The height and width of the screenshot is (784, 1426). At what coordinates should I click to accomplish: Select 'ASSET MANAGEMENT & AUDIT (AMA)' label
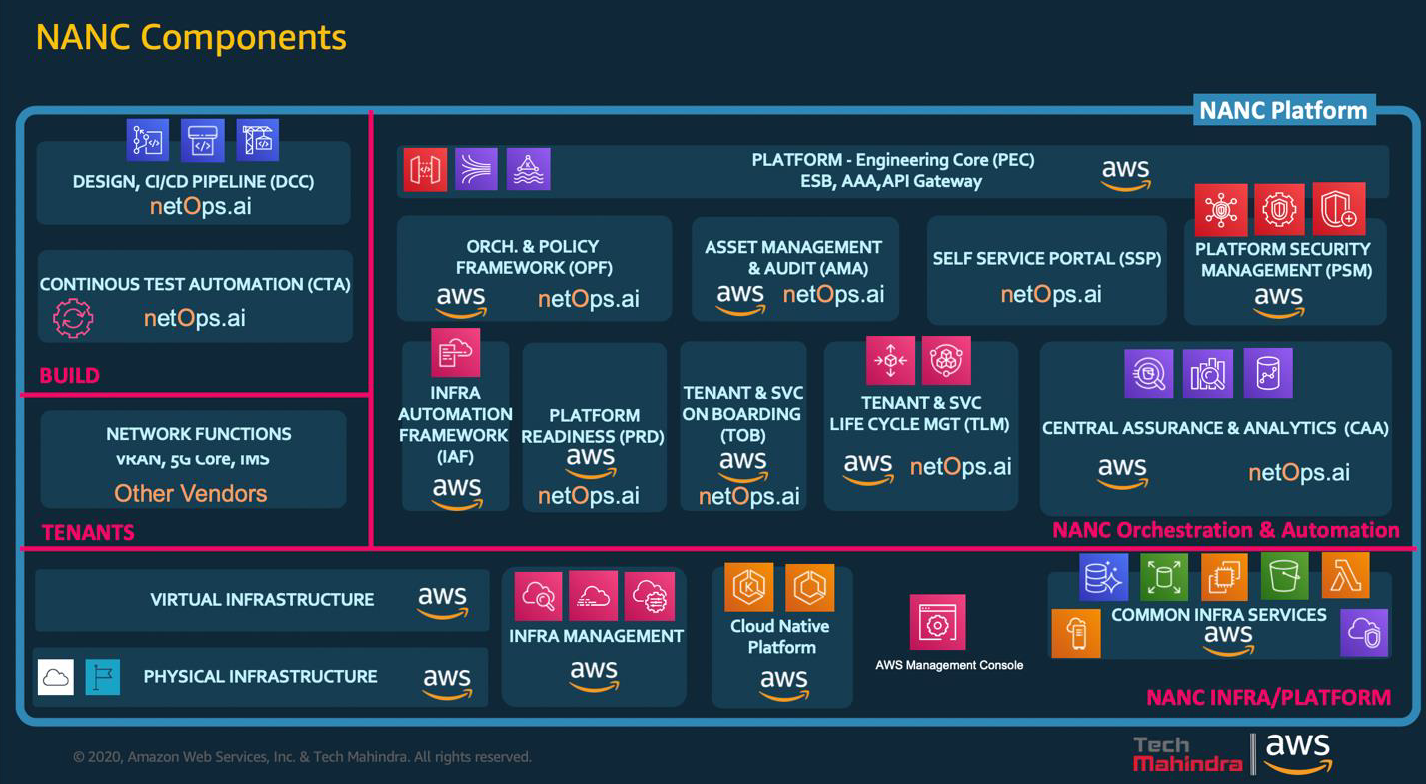(794, 257)
